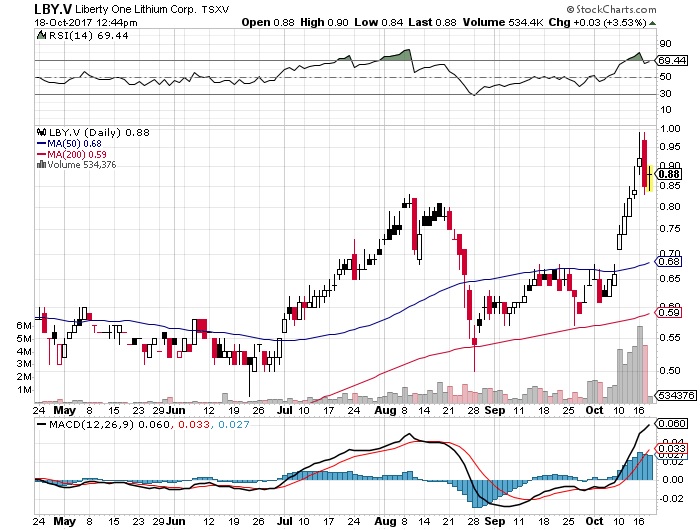Screen dimensions: 700x530
Task: Click the -0.02 label on the MACD axis
Action: 671,498
